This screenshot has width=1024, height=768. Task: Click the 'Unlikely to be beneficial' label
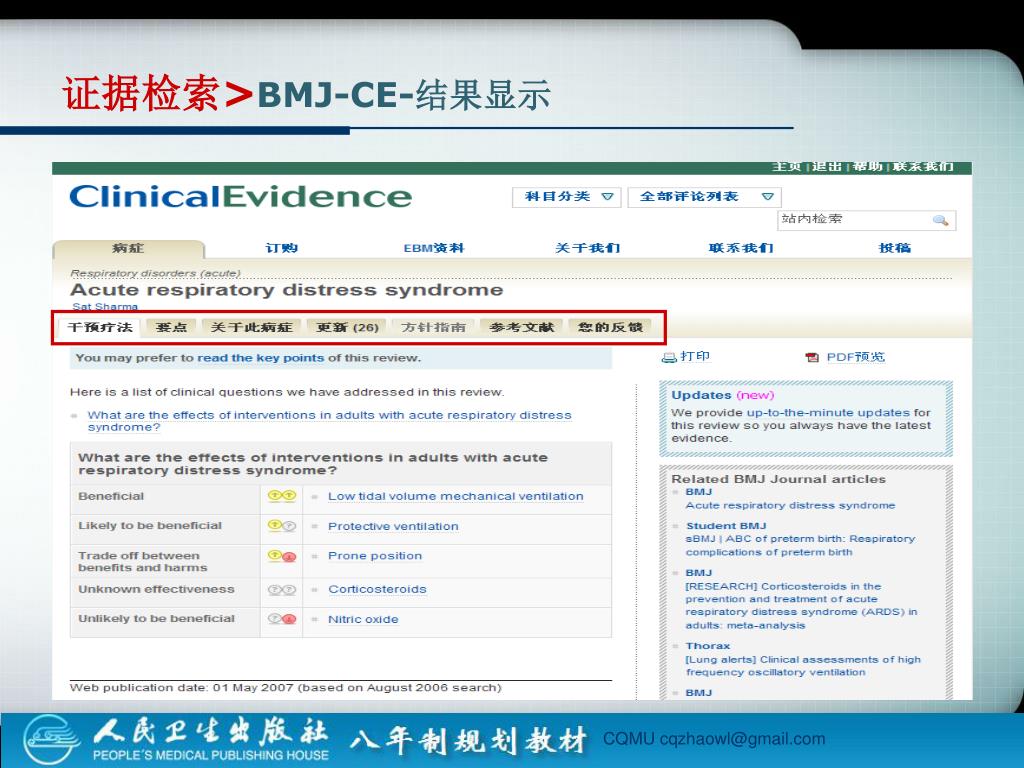pos(156,618)
